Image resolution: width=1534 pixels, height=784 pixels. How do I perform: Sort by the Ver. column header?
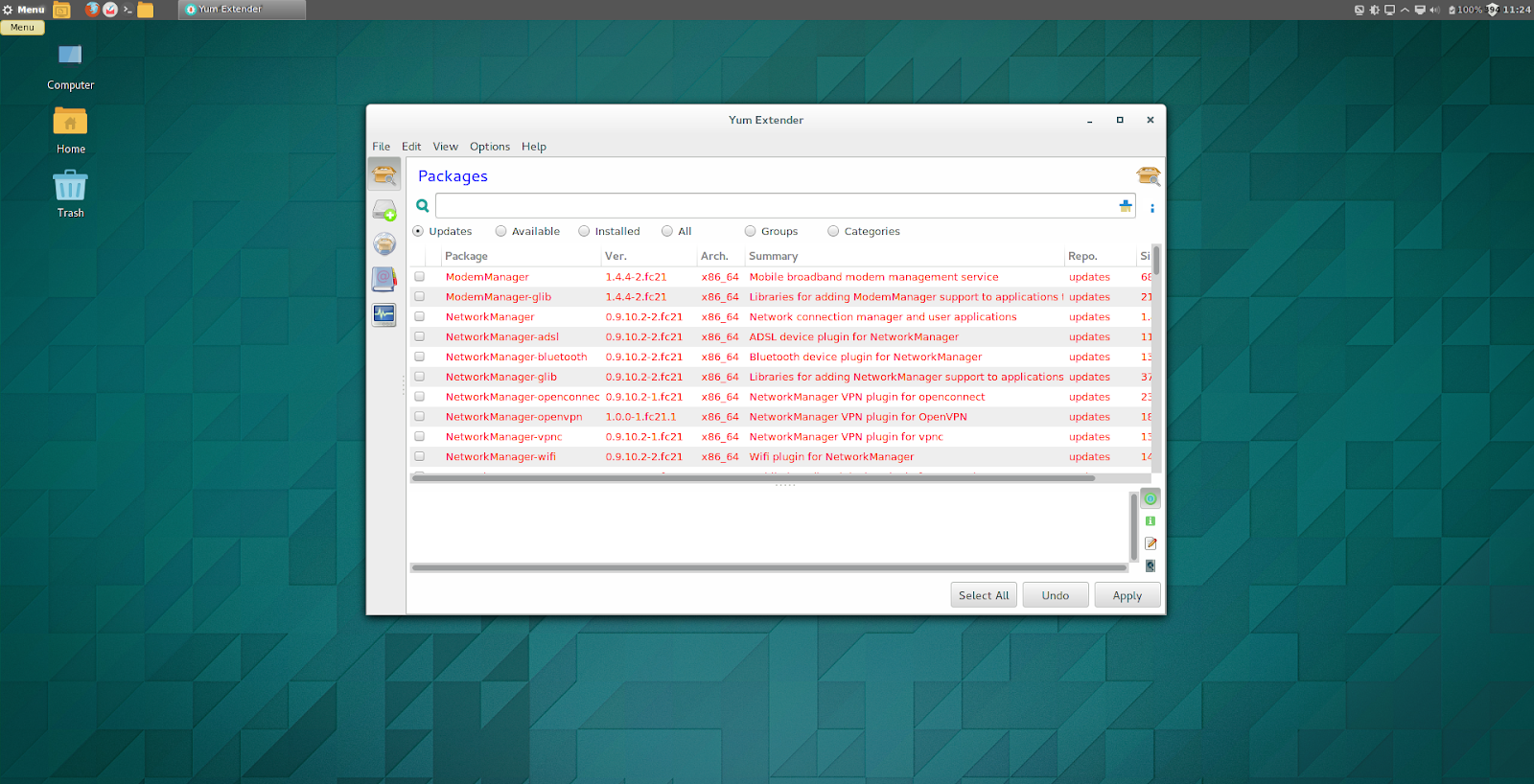[649, 256]
